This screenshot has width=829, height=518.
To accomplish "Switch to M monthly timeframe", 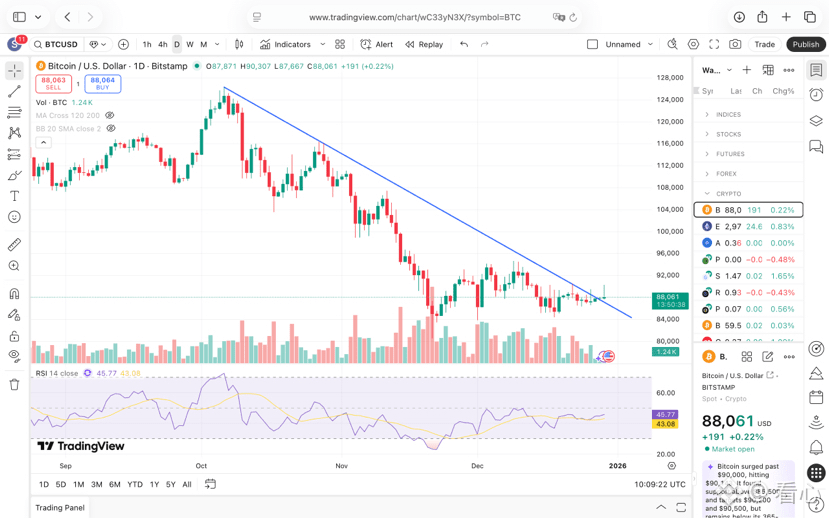I will point(204,44).
